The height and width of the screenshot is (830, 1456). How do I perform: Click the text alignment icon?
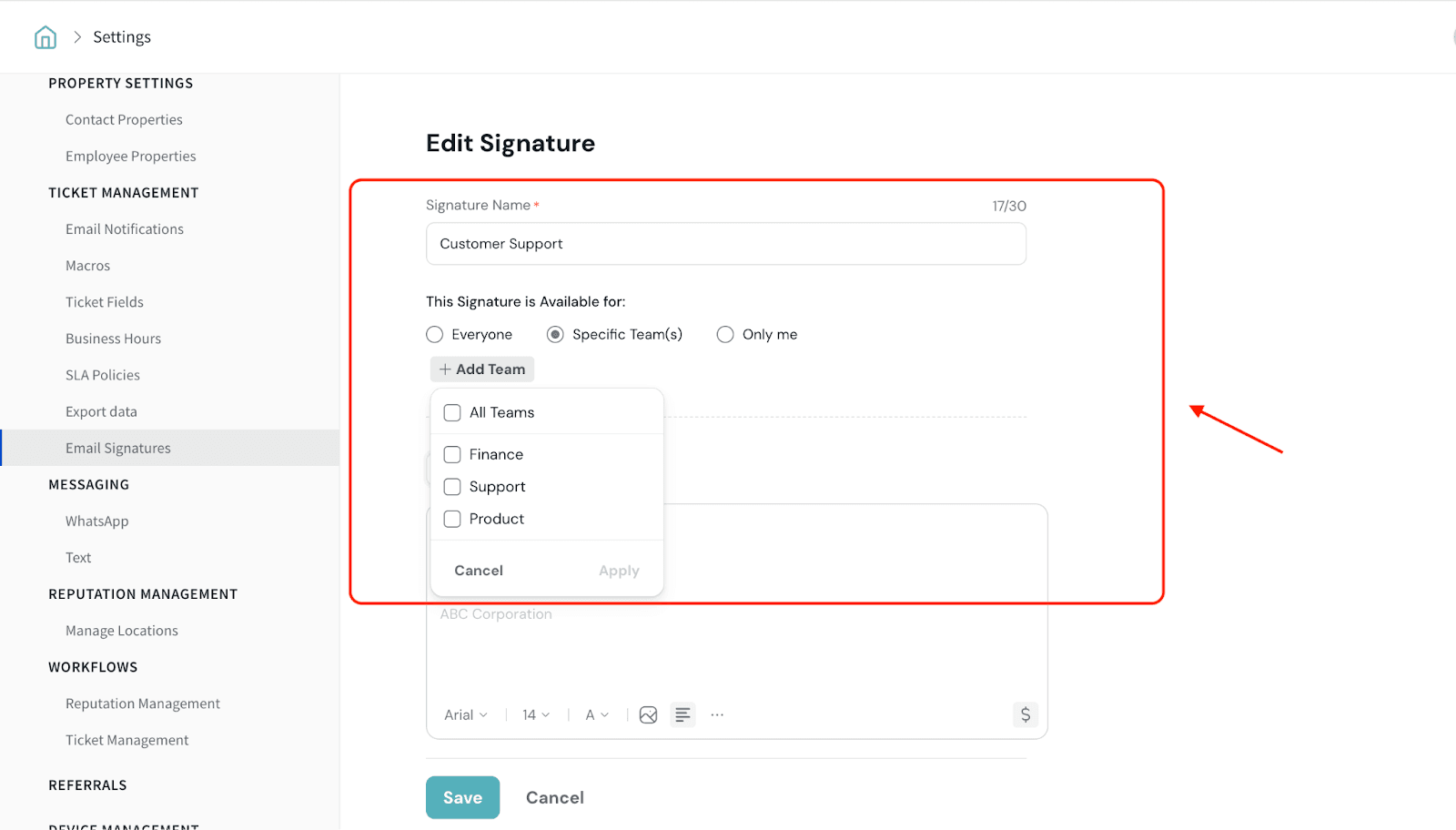click(x=682, y=715)
